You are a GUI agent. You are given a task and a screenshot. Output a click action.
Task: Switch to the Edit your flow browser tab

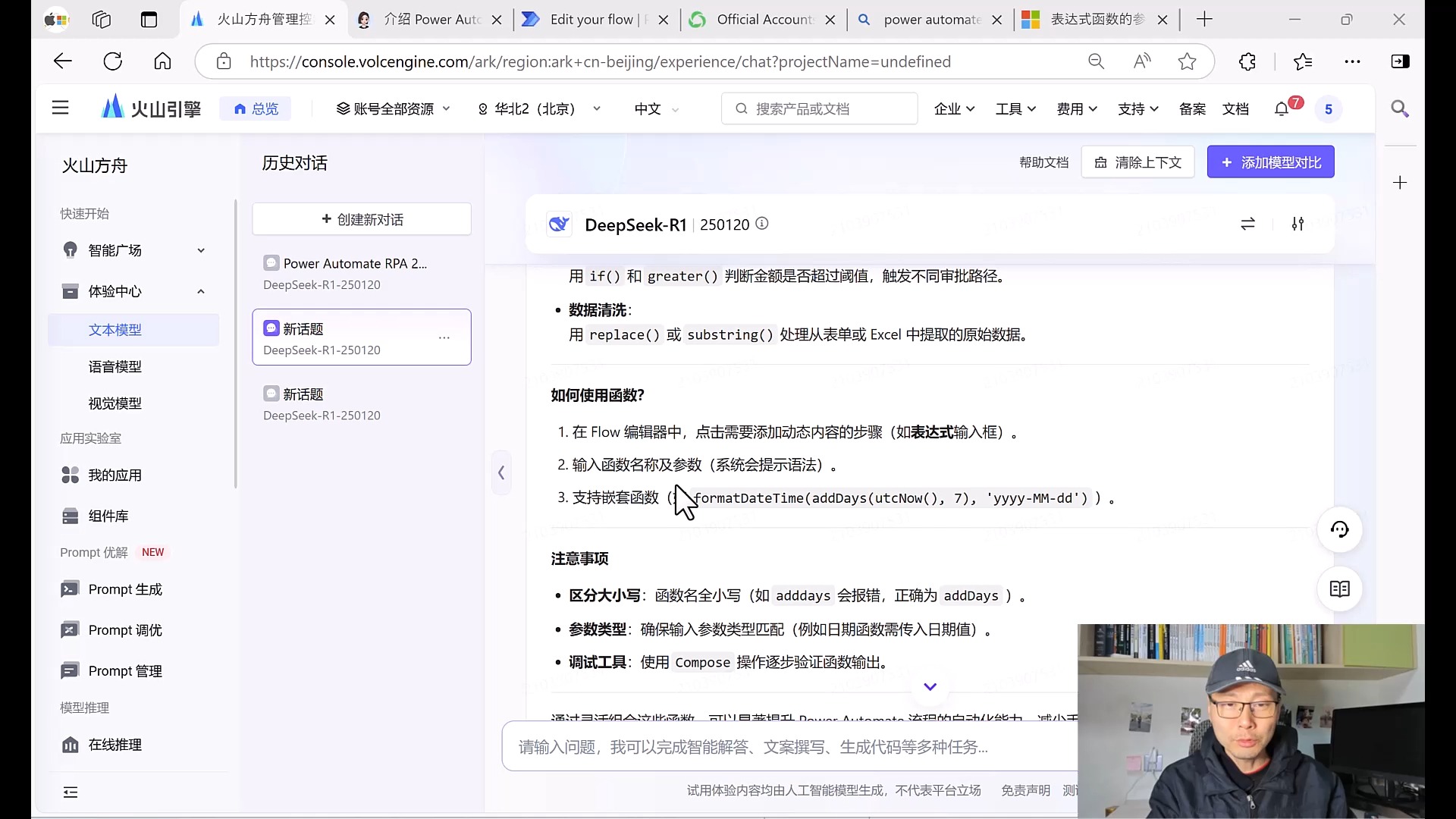(591, 19)
